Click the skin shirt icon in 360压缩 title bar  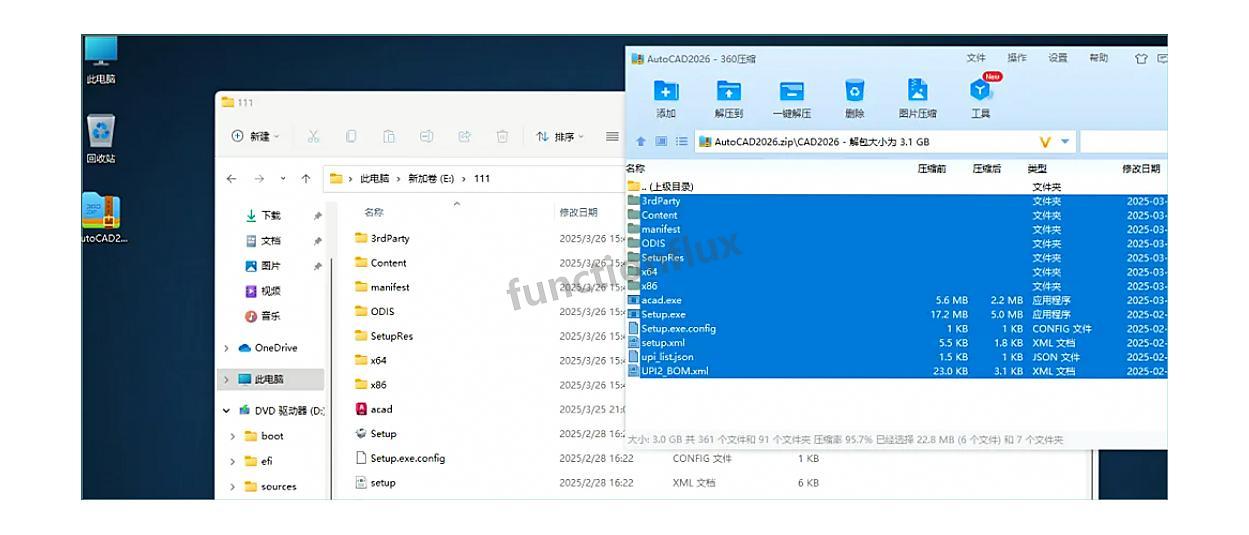tap(1141, 59)
